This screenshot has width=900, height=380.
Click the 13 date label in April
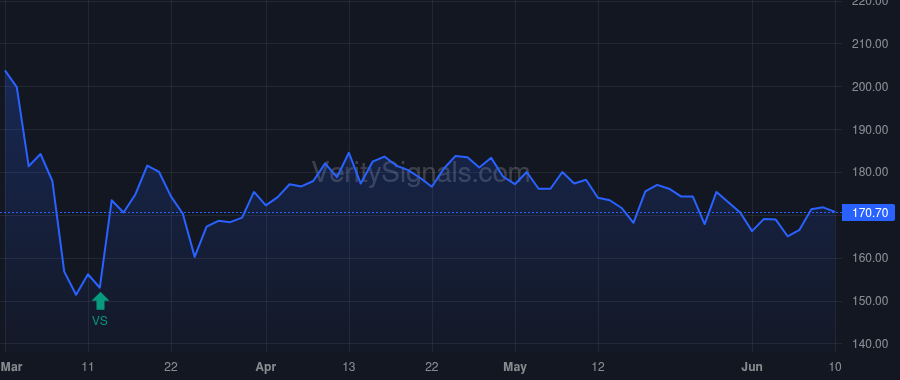point(349,367)
